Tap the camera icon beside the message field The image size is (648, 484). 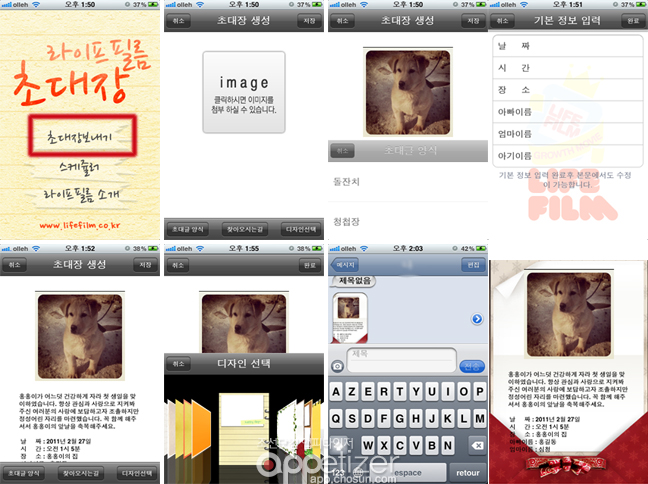coord(338,366)
